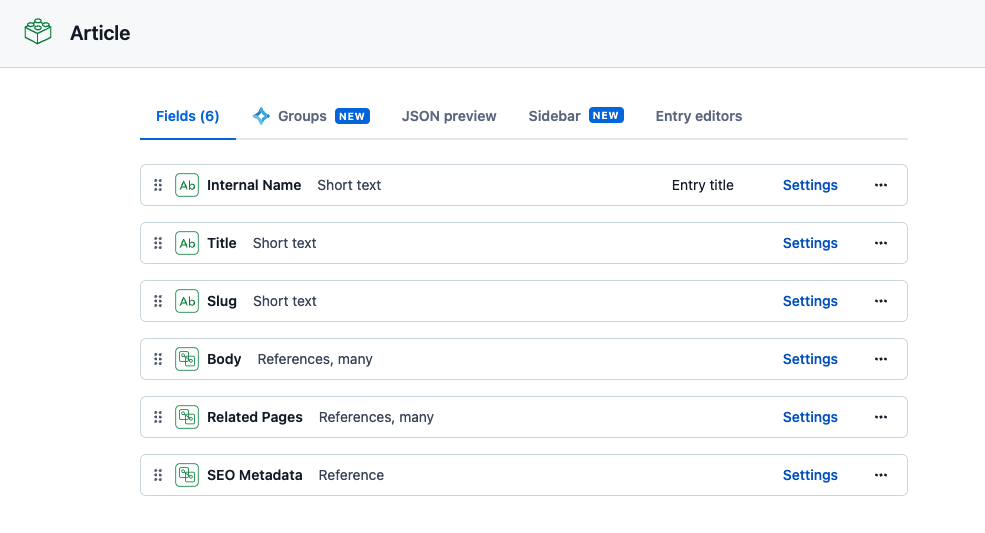Screen dimensions: 985x533
Task: Expand the three-dot menu for Body field
Action: click(x=881, y=359)
